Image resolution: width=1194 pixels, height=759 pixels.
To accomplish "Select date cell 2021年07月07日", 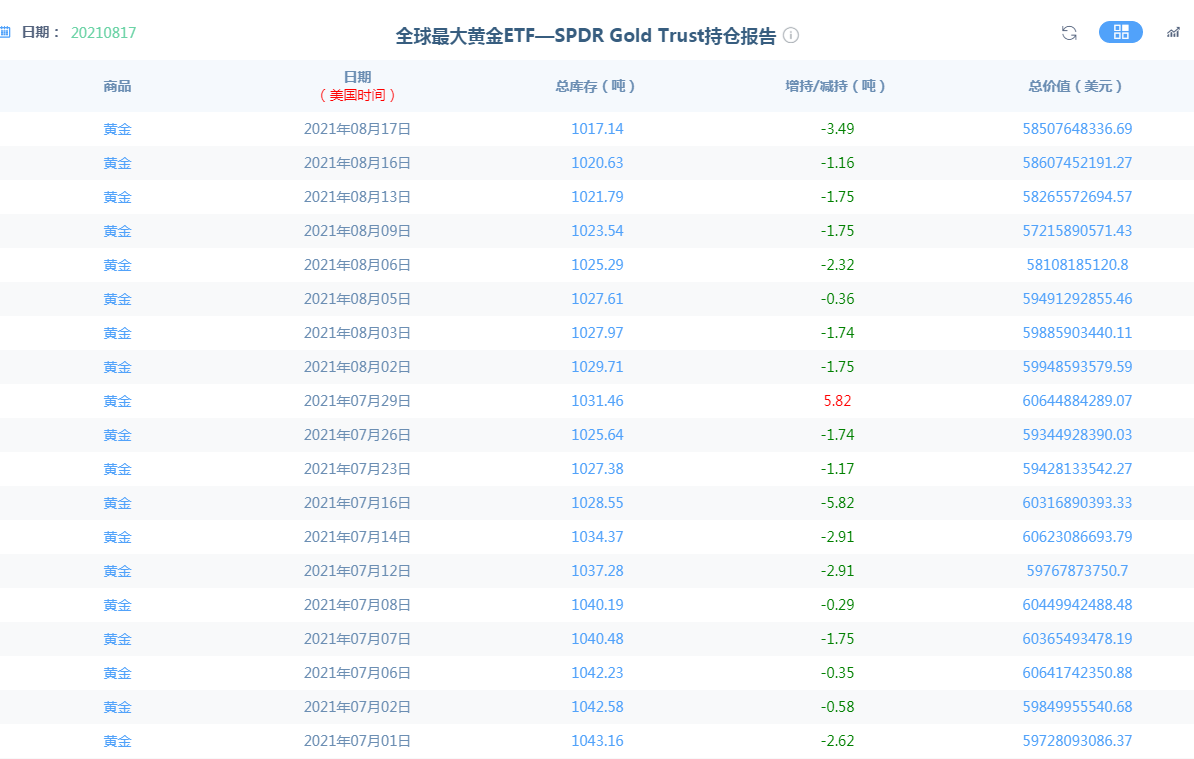I will click(x=357, y=639).
